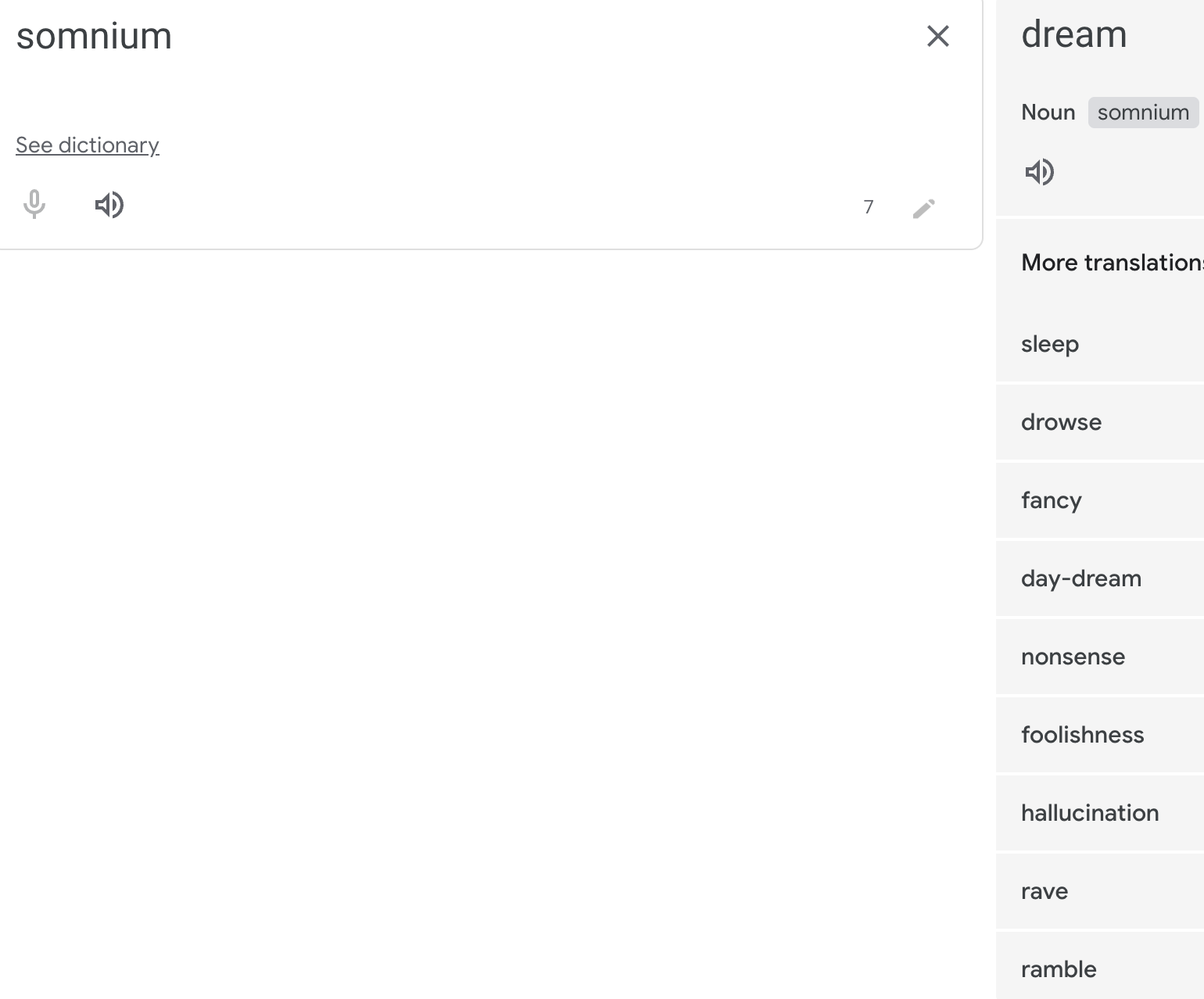Click the translation result dream

point(1074,34)
